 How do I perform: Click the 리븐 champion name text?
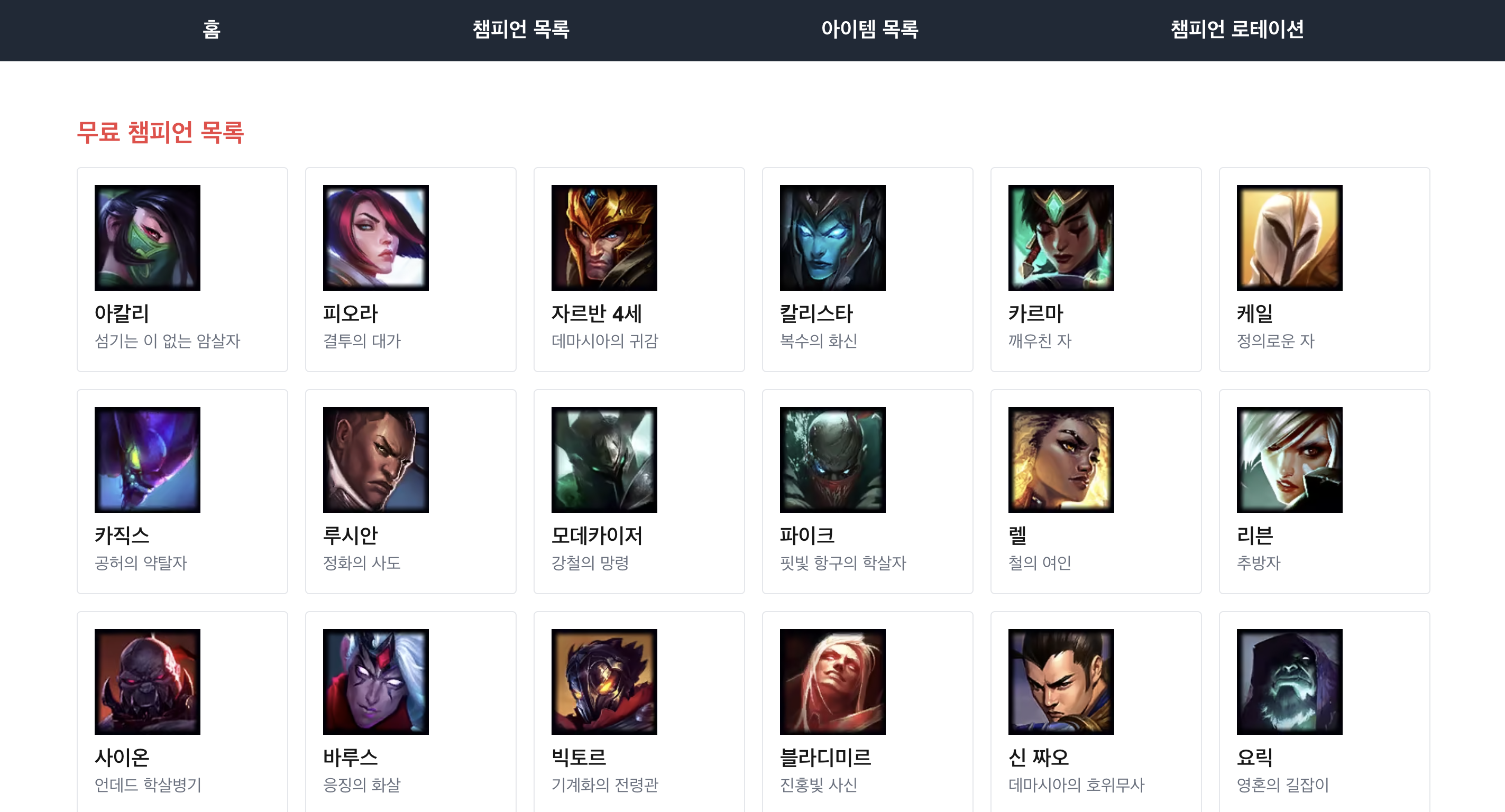1255,535
